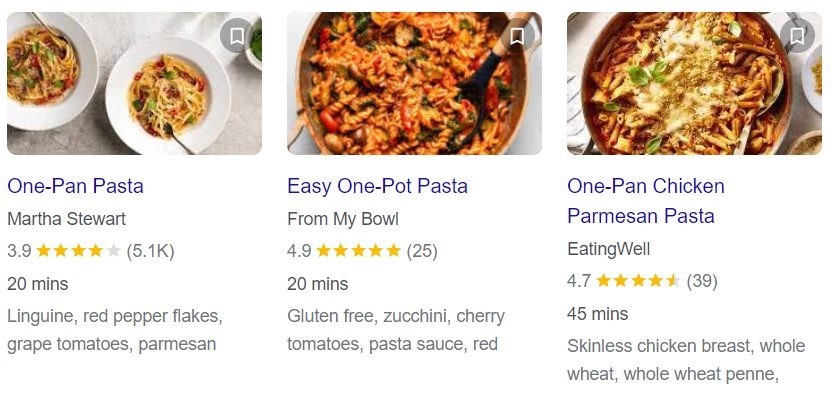Save the Easy One-Pot Pasta recipe bookmark
The height and width of the screenshot is (395, 836).
click(x=517, y=36)
